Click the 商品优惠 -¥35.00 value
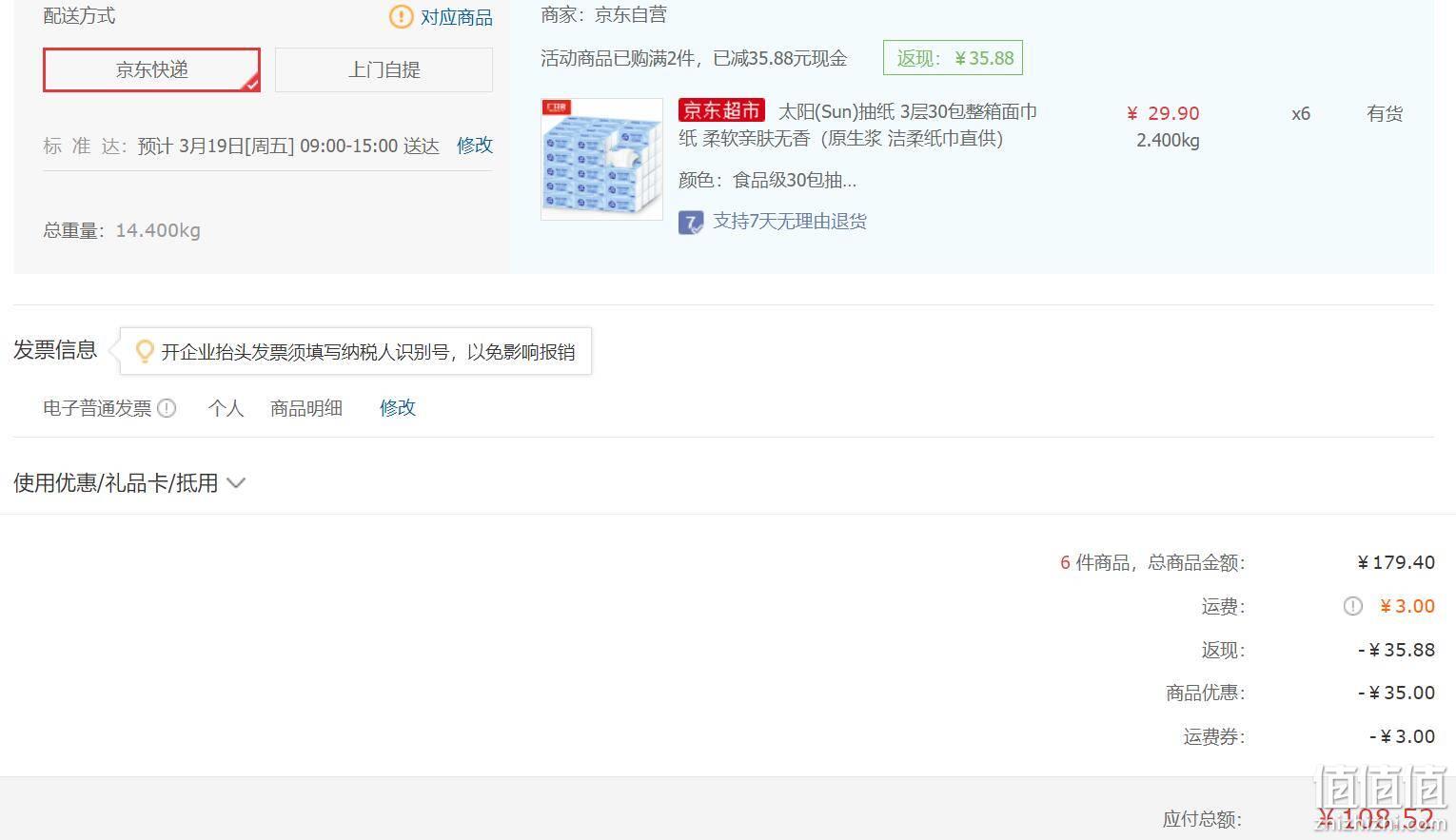The width and height of the screenshot is (1456, 840). (1396, 693)
